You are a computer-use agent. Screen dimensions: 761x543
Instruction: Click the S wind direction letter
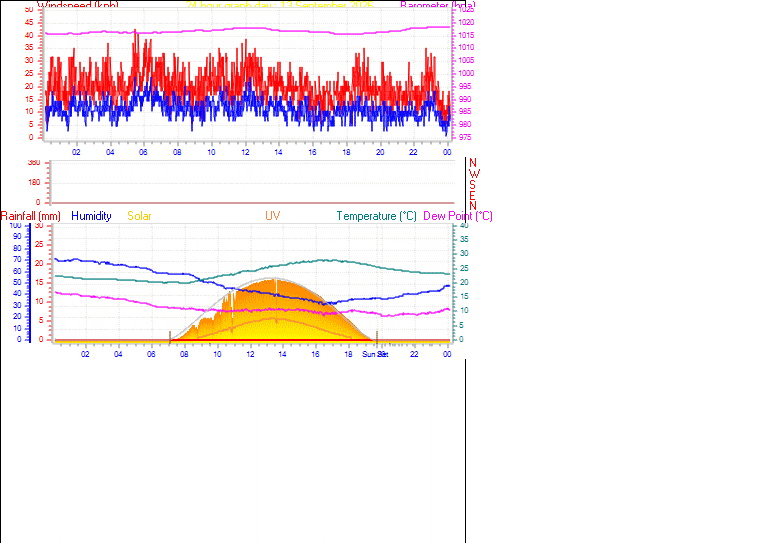[472, 185]
